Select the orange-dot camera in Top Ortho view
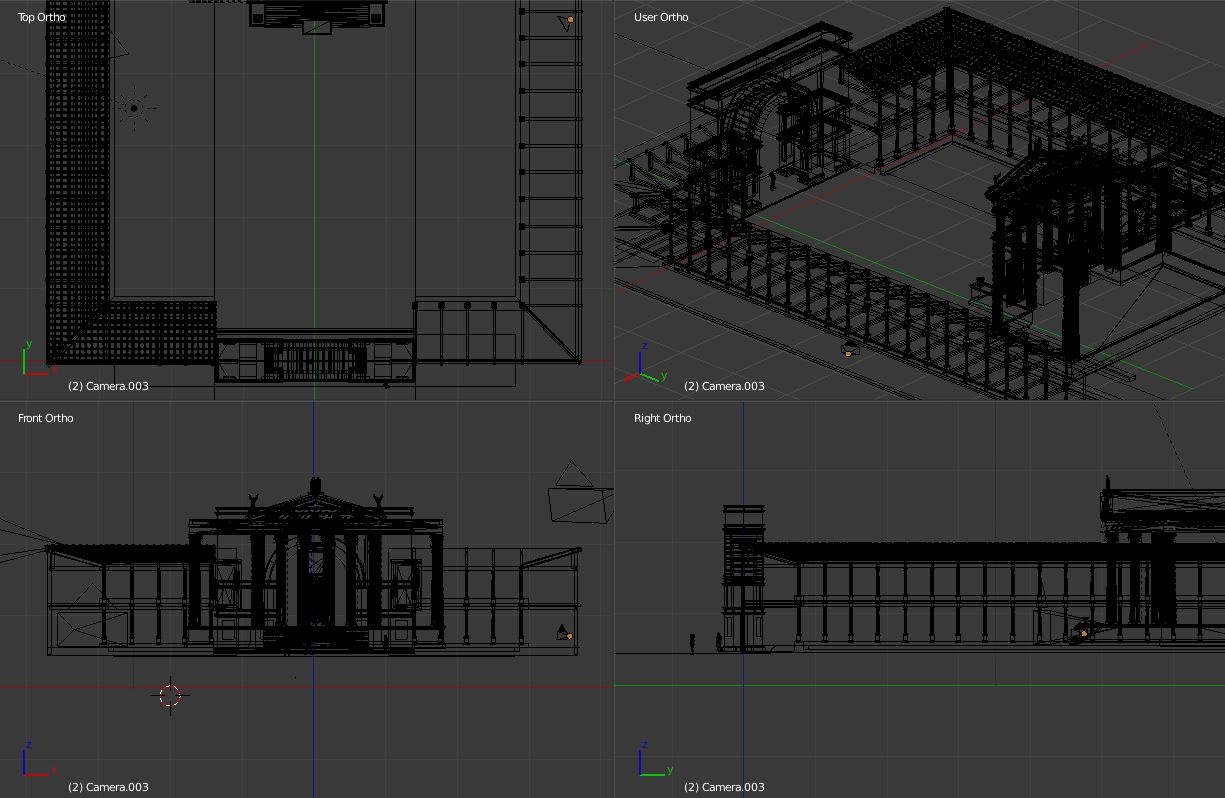 pyautogui.click(x=569, y=21)
